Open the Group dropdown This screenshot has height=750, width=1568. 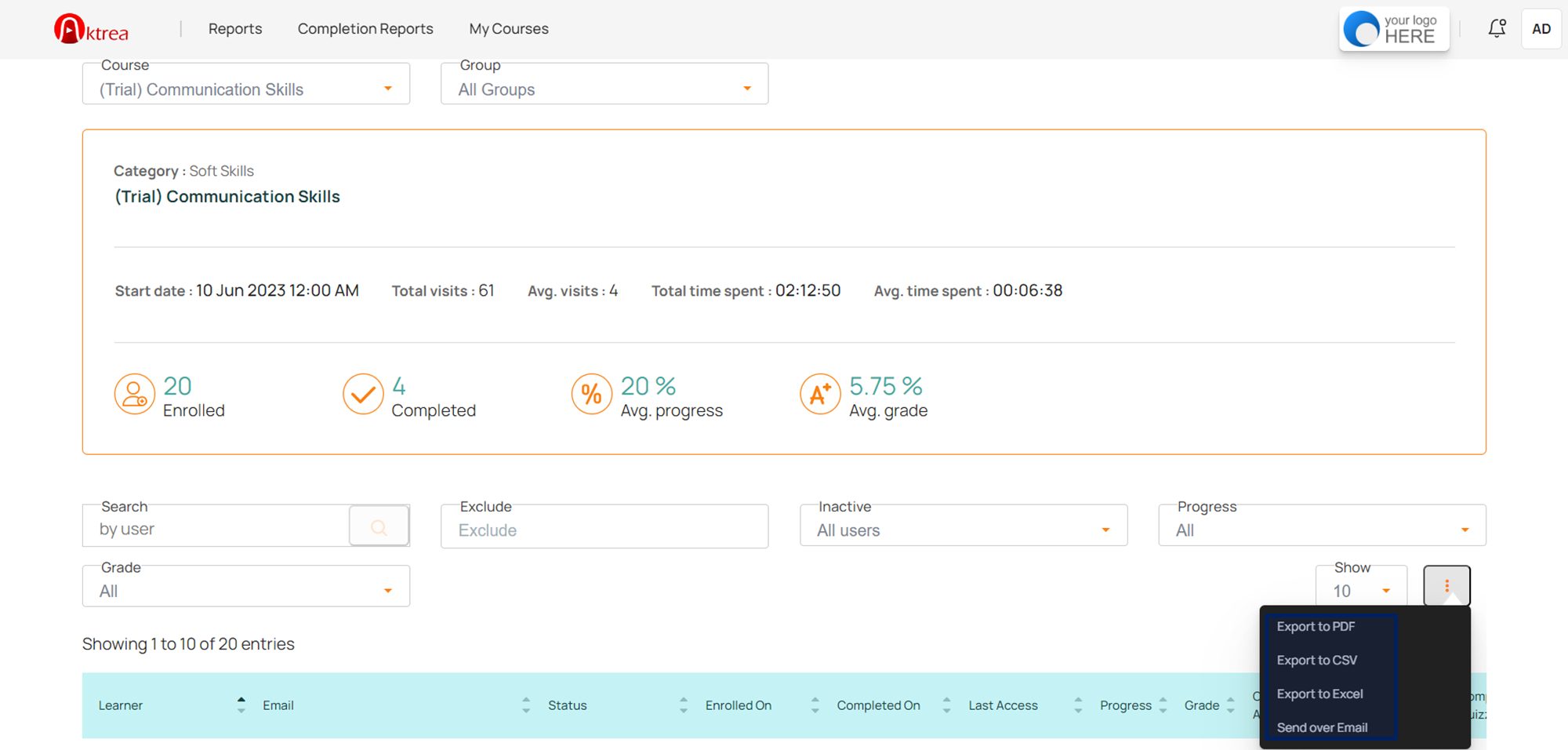[604, 84]
